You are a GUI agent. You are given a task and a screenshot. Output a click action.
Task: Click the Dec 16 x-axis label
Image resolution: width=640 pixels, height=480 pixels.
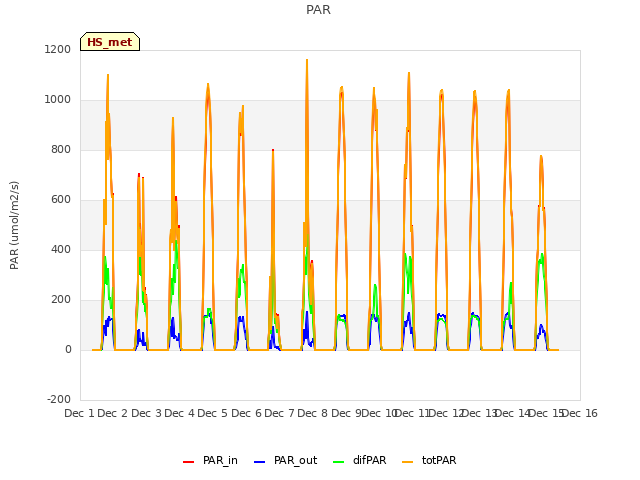[580, 413]
